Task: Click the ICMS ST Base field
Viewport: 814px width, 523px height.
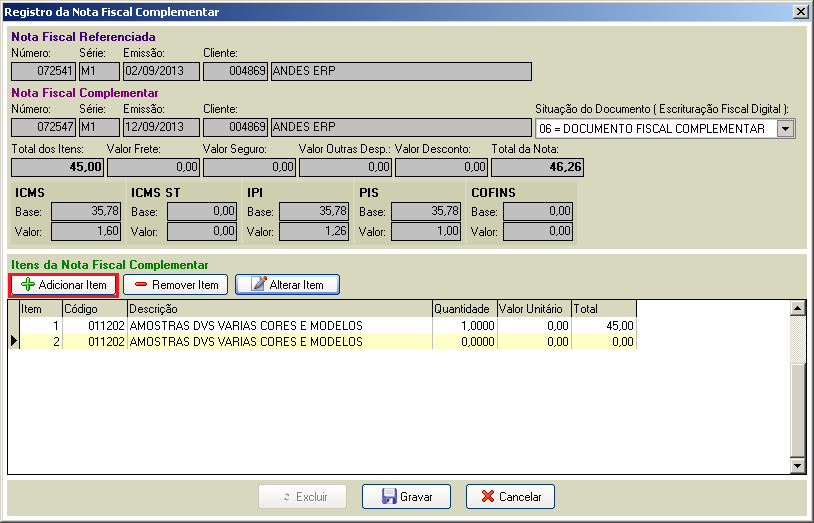Action: tap(202, 211)
